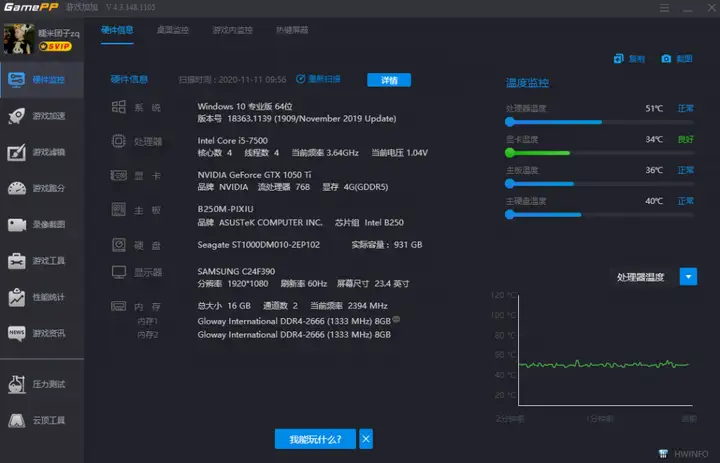Open the 性能统计 chart section
This screenshot has width=720, height=463.
click(42, 297)
